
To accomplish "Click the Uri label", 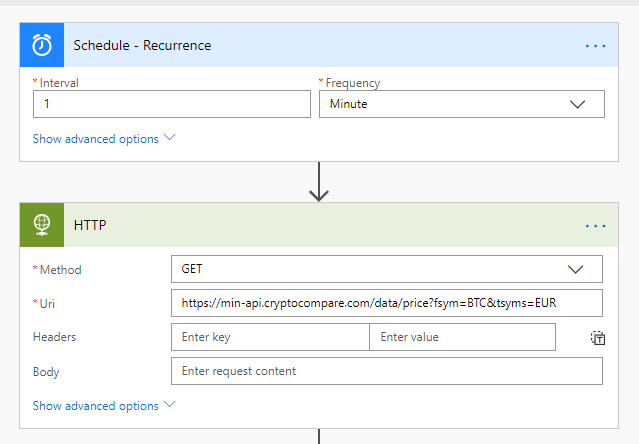I will [47, 303].
